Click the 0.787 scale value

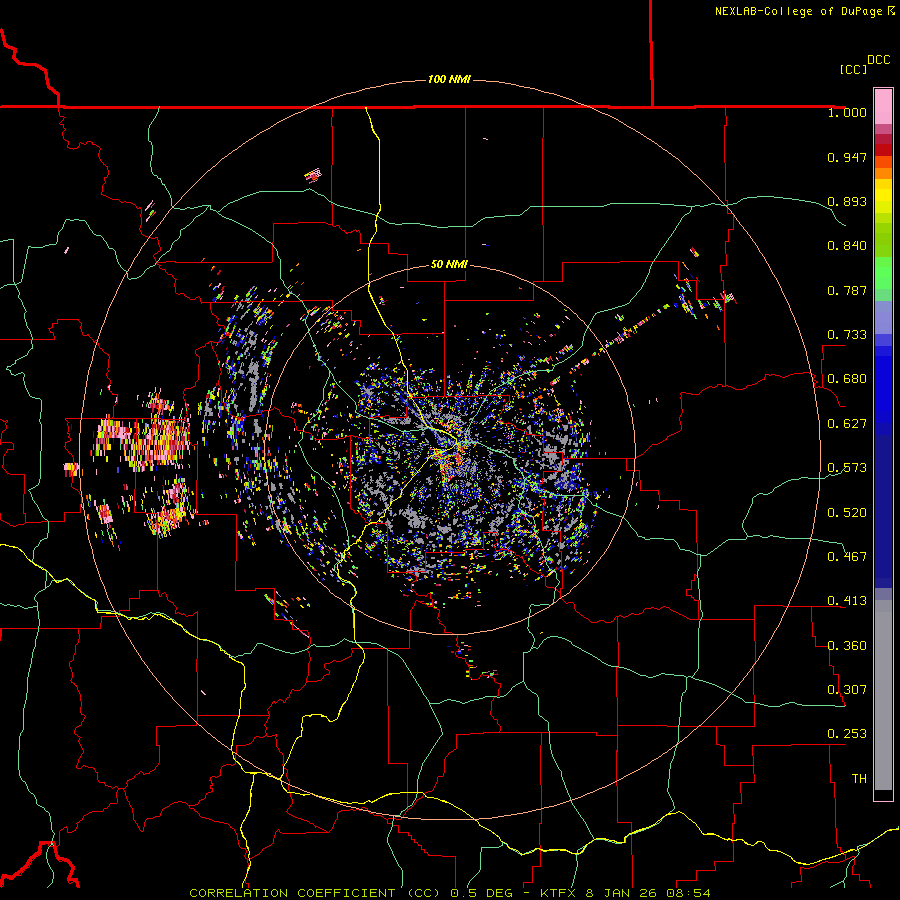847,290
